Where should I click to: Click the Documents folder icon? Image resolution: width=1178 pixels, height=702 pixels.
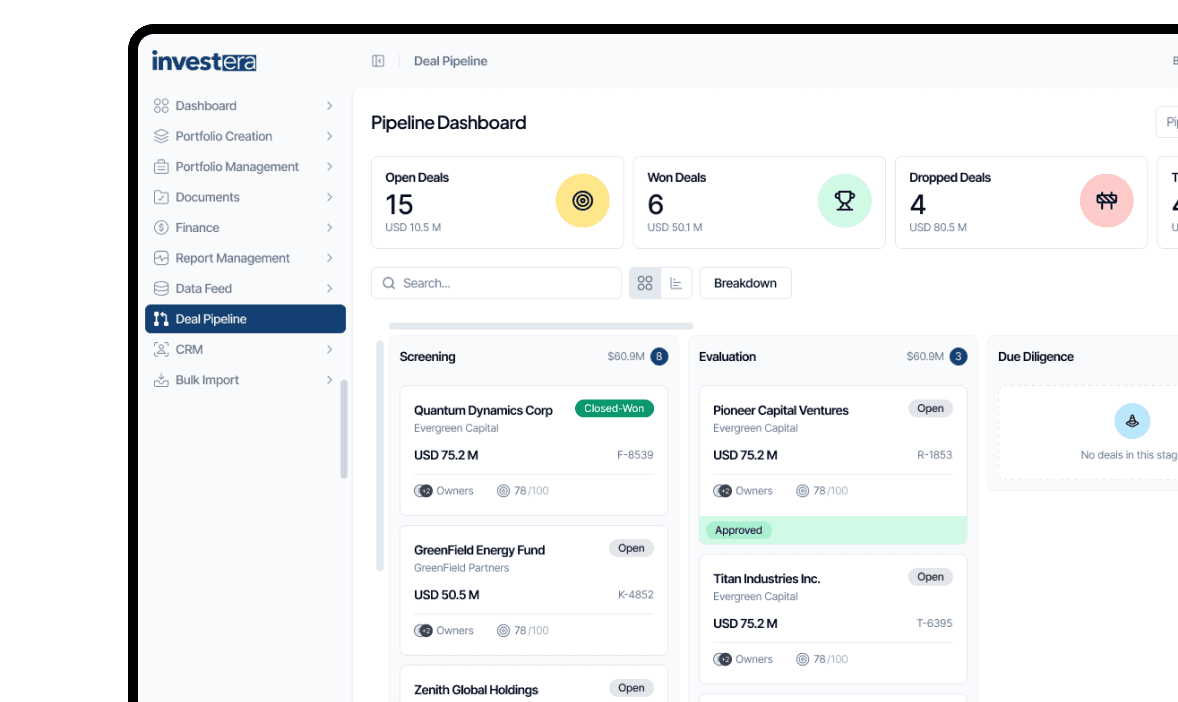click(x=161, y=197)
